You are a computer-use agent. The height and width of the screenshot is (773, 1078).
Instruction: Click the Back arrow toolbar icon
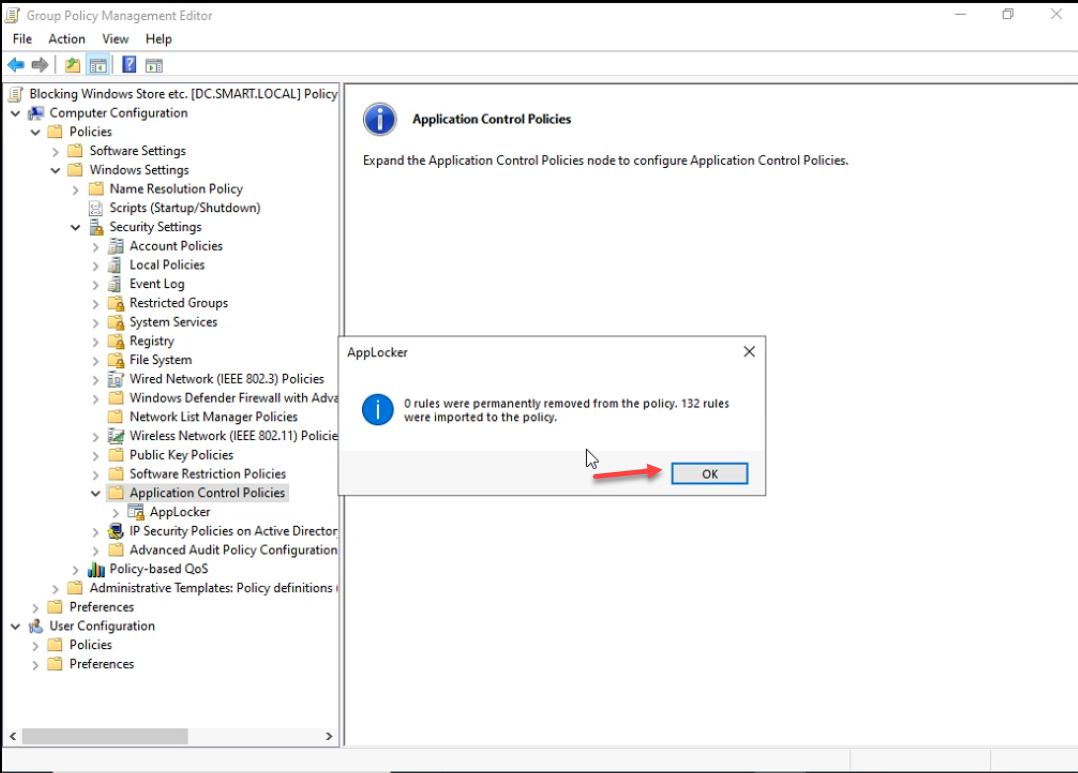coord(16,65)
